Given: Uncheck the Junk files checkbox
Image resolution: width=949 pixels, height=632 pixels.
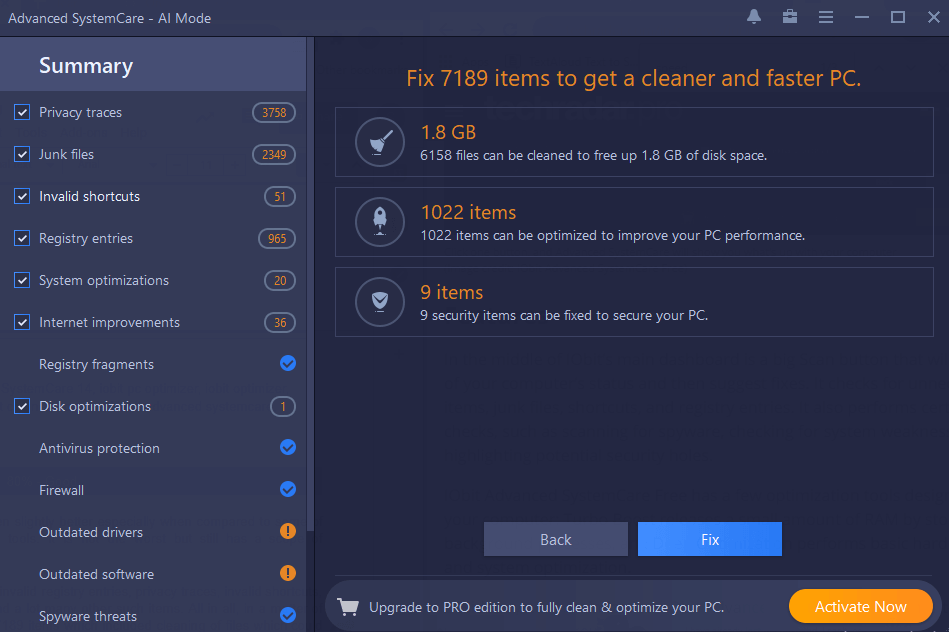Looking at the screenshot, I should coord(22,154).
